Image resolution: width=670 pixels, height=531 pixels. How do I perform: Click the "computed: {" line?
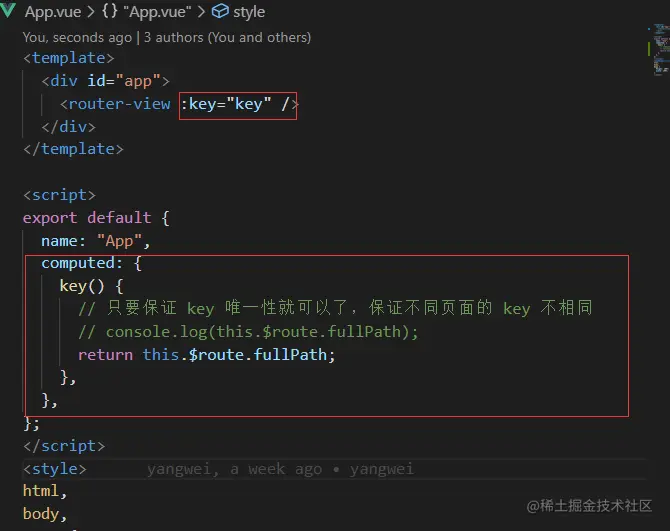pyautogui.click(x=91, y=263)
